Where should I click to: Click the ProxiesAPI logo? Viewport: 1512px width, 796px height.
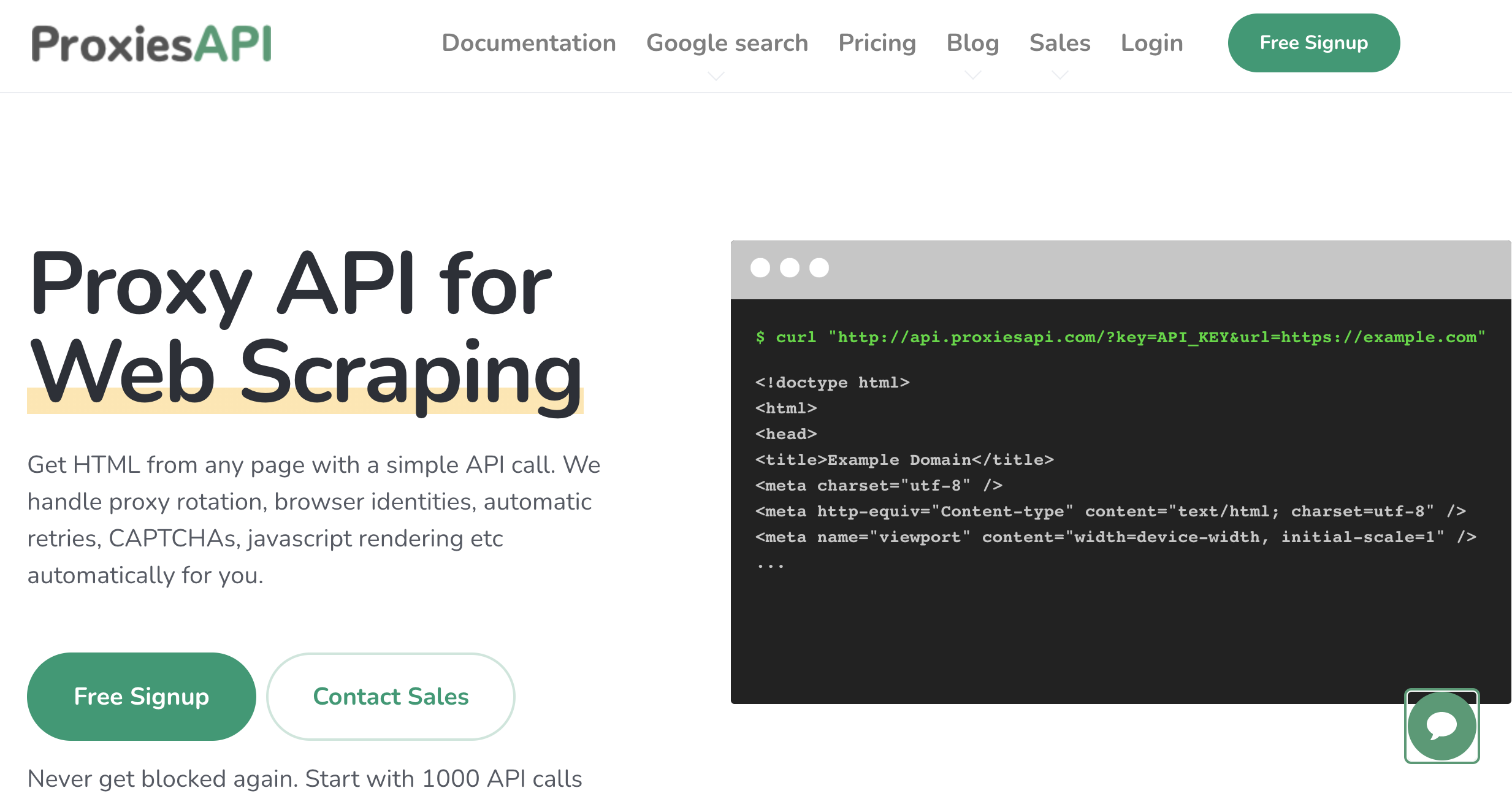click(151, 44)
